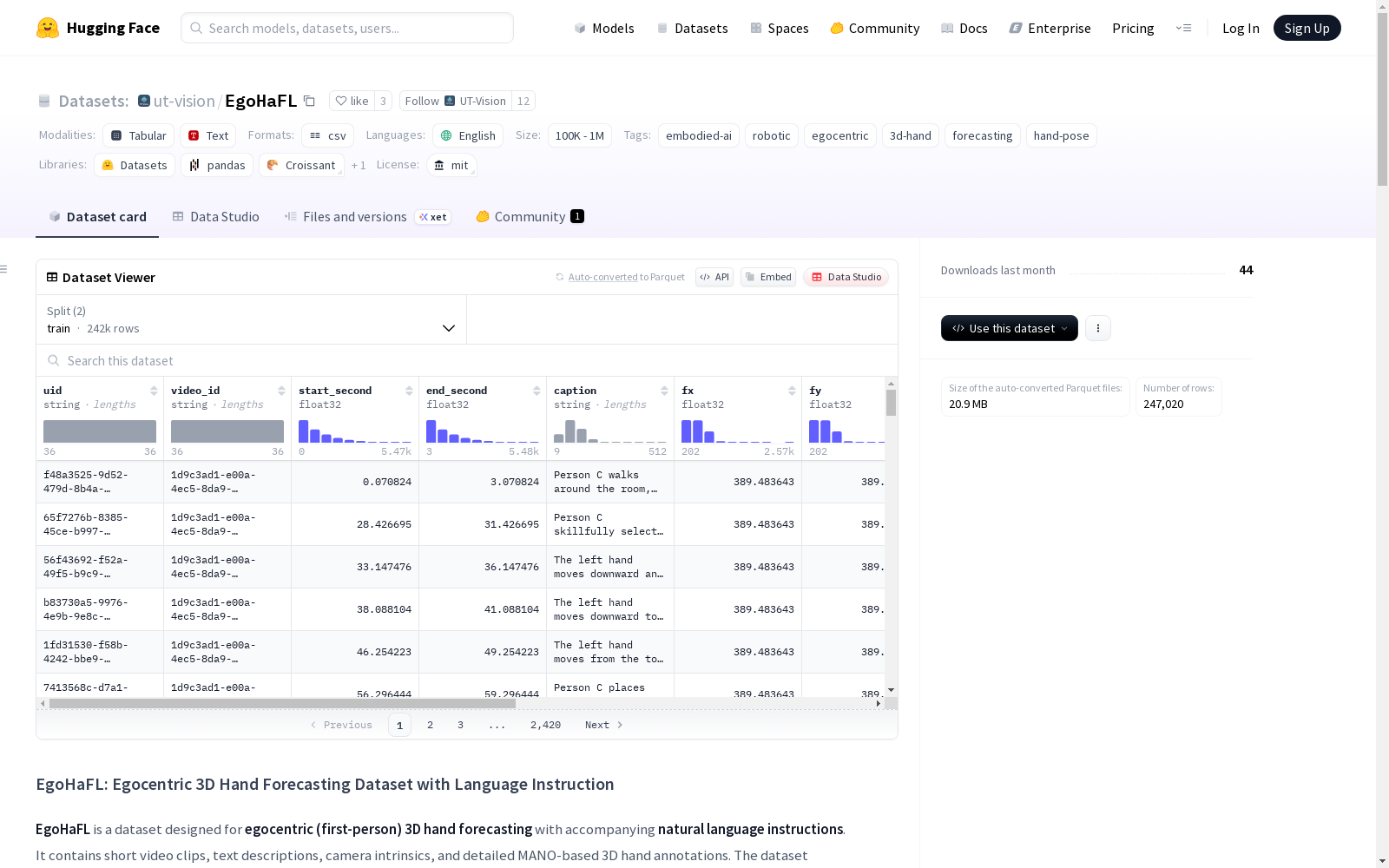1389x868 pixels.
Task: Click the embodied-ai tag
Action: pos(699,135)
